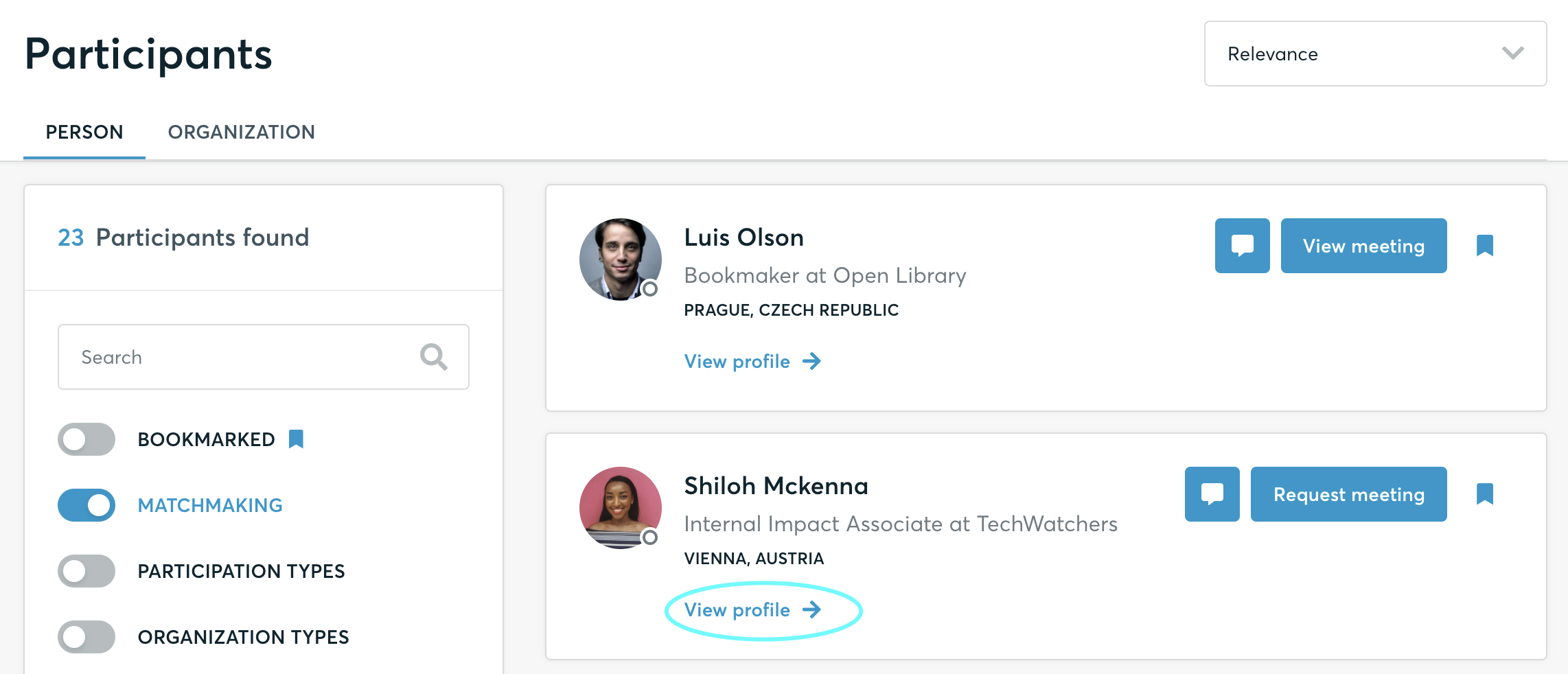Click the Relevance dropdown chevron

(x=1512, y=54)
